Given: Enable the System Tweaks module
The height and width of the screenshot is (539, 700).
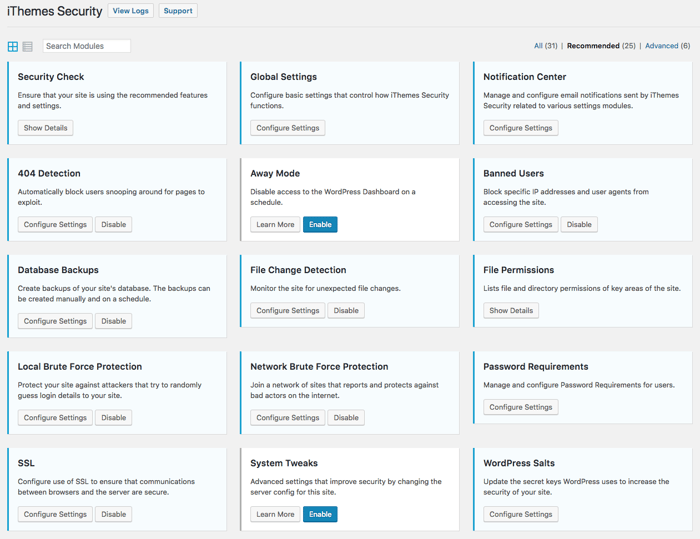Looking at the screenshot, I should pyautogui.click(x=320, y=514).
